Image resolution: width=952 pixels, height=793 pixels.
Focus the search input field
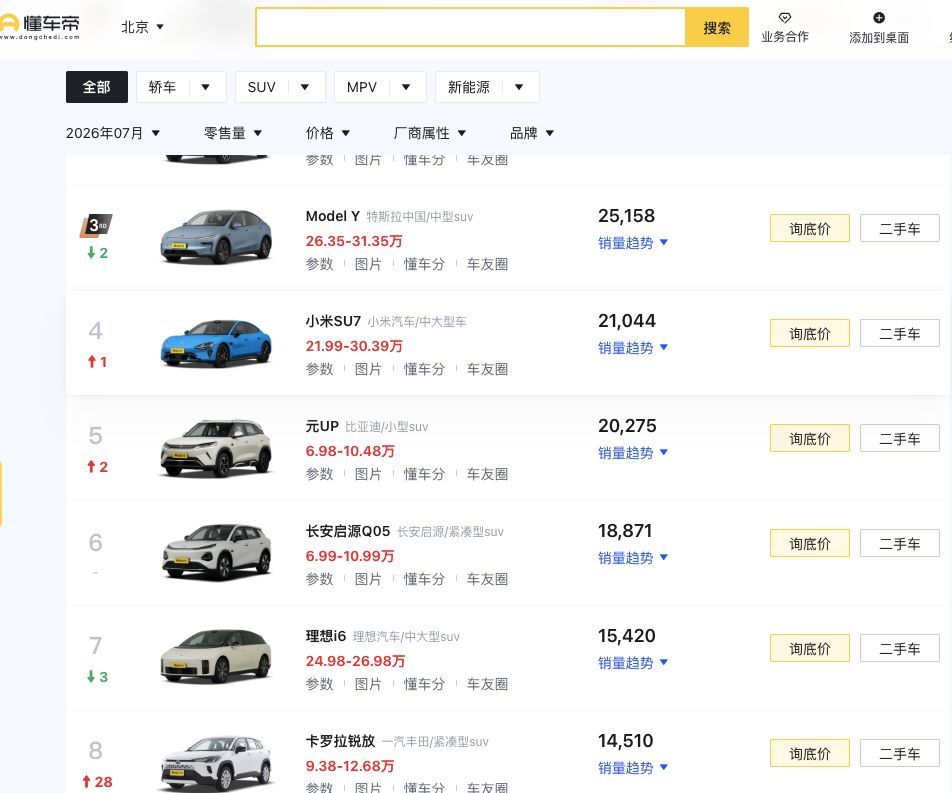click(471, 27)
